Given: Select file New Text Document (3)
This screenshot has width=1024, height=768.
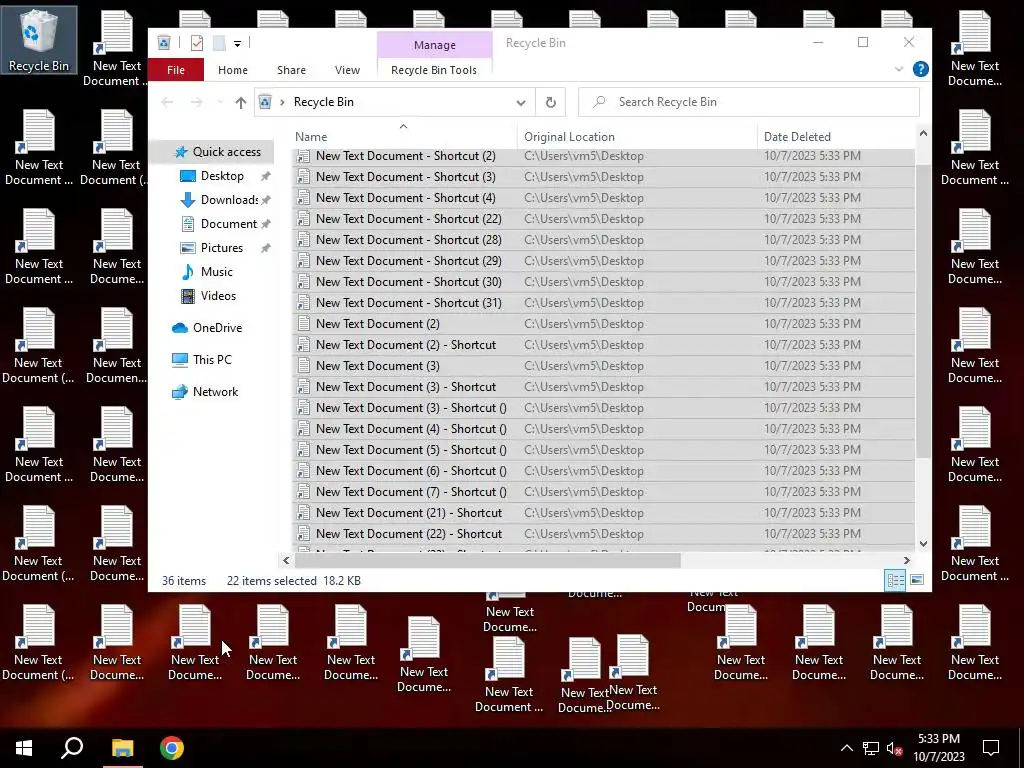Looking at the screenshot, I should pyautogui.click(x=603, y=366).
